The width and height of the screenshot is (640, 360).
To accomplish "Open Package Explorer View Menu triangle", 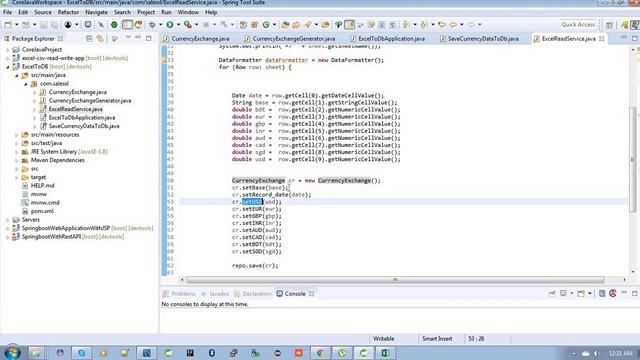I will tap(128, 38).
